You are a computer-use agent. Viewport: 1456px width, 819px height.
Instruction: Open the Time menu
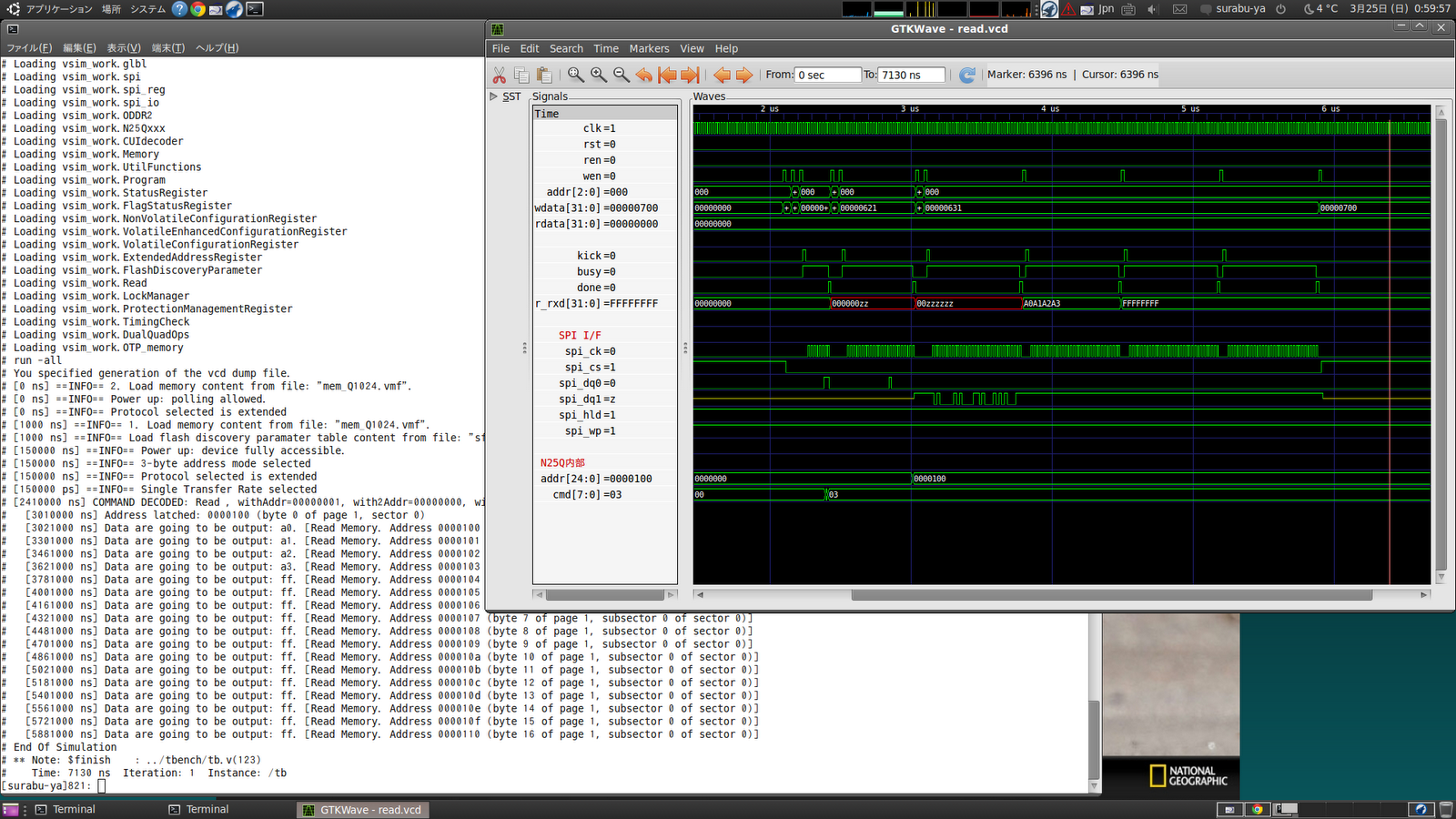[605, 48]
